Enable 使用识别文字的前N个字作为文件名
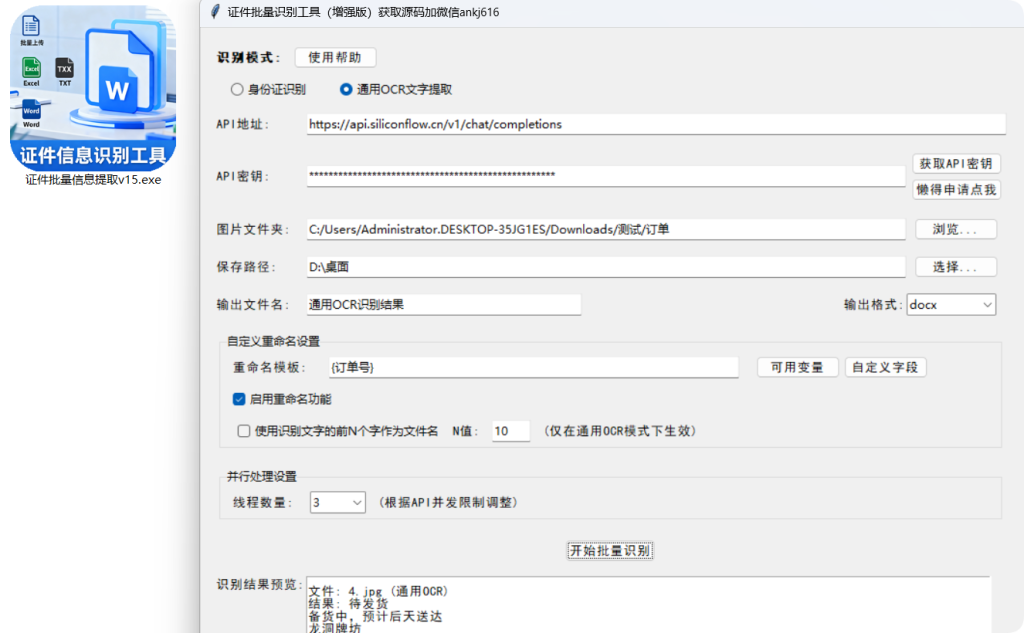Screen dimensions: 1024x633 point(241,430)
